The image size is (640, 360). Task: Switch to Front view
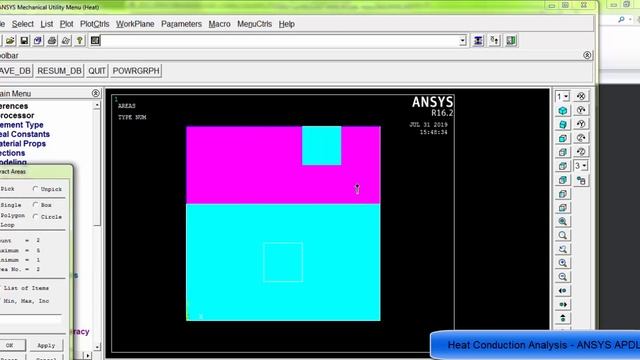(563, 138)
